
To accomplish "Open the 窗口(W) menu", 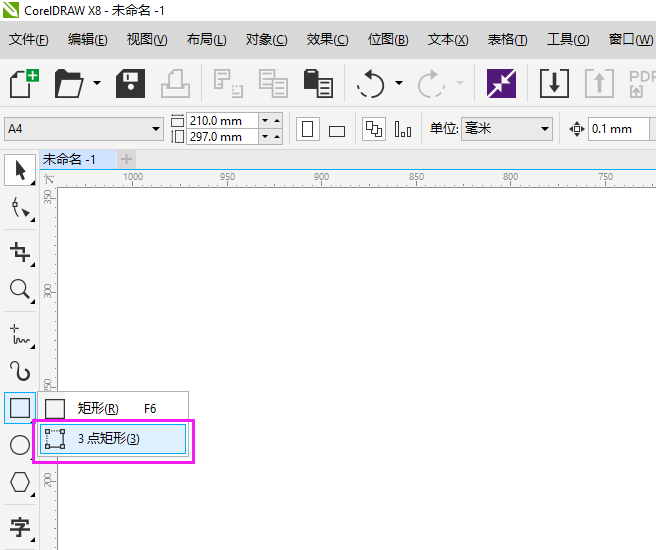I will coord(630,40).
